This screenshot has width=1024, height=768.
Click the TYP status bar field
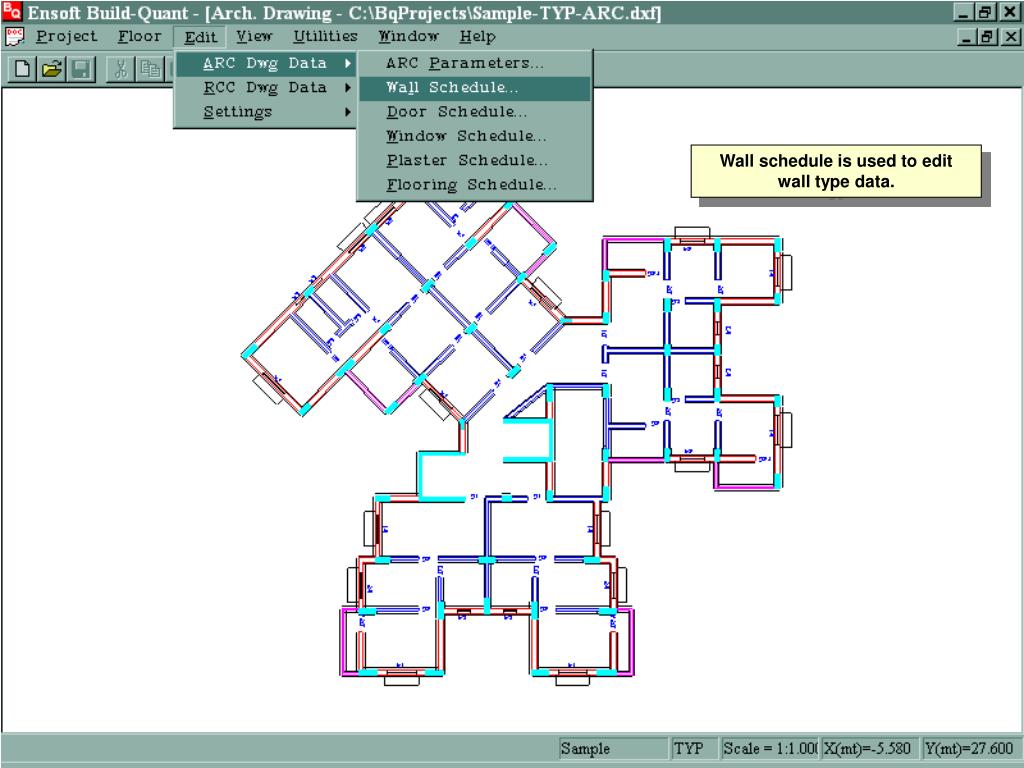coord(694,748)
